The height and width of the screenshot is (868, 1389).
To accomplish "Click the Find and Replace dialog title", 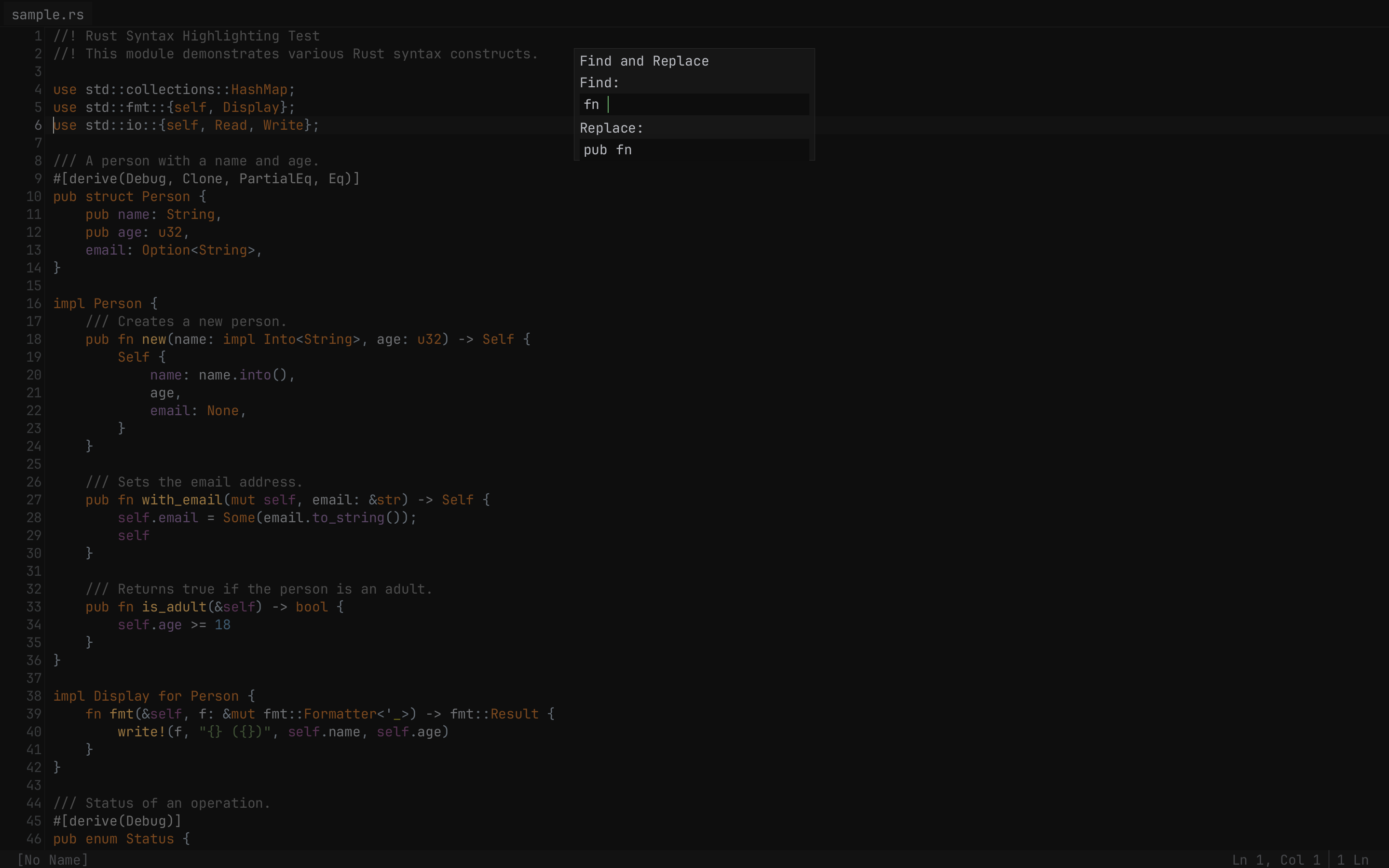I will [643, 61].
